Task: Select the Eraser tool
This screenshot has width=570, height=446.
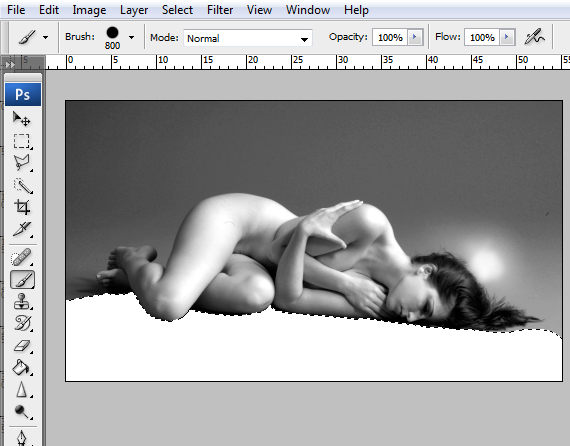Action: tap(22, 346)
